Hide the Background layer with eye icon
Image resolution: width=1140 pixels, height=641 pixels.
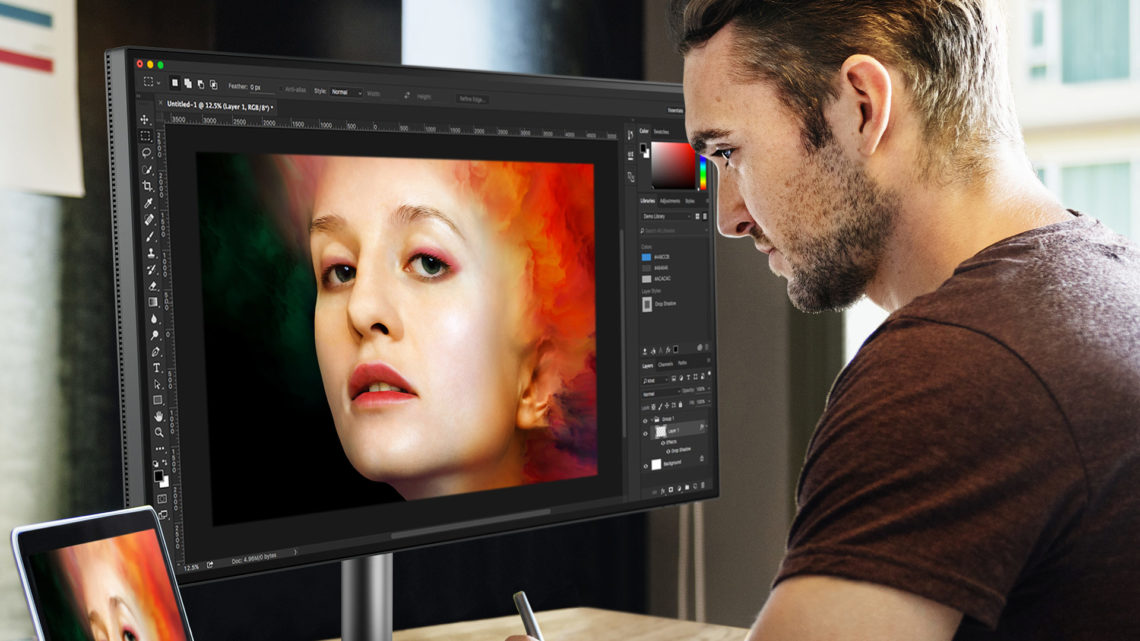tap(645, 465)
